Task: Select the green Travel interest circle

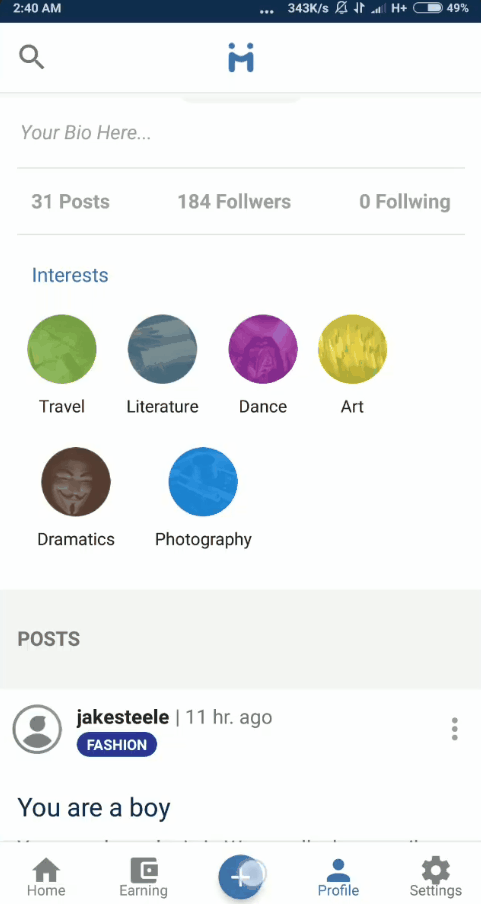Action: (x=62, y=349)
